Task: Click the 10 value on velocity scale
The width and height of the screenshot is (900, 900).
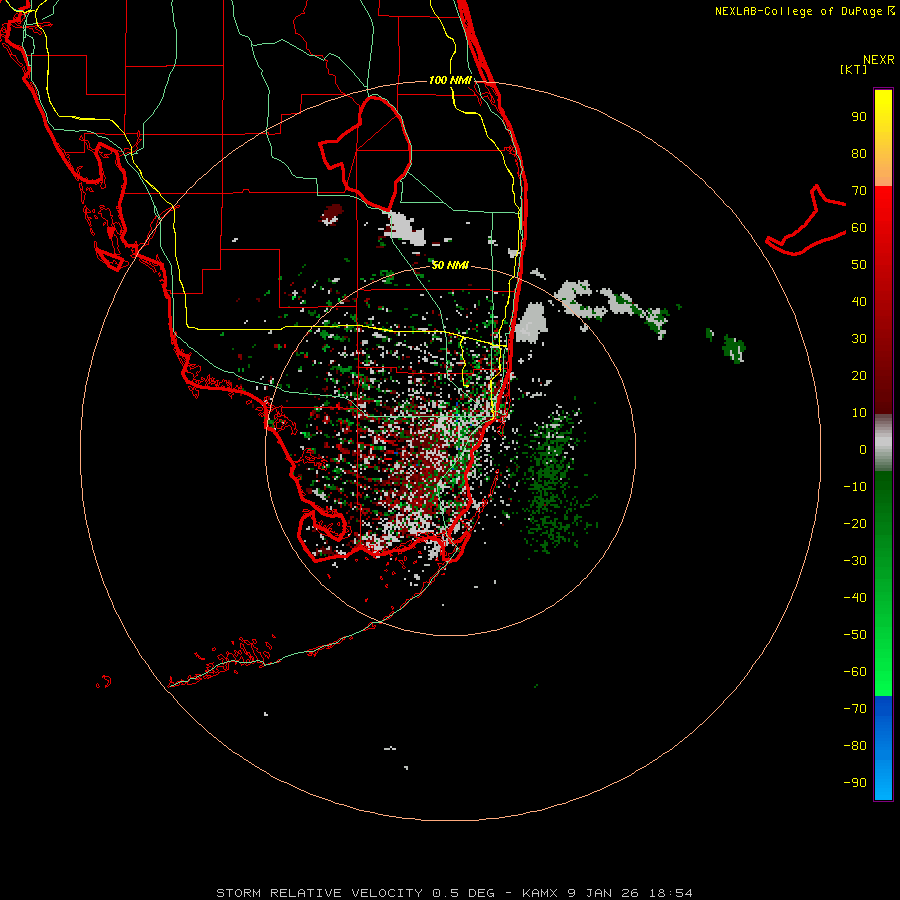Action: click(x=859, y=413)
